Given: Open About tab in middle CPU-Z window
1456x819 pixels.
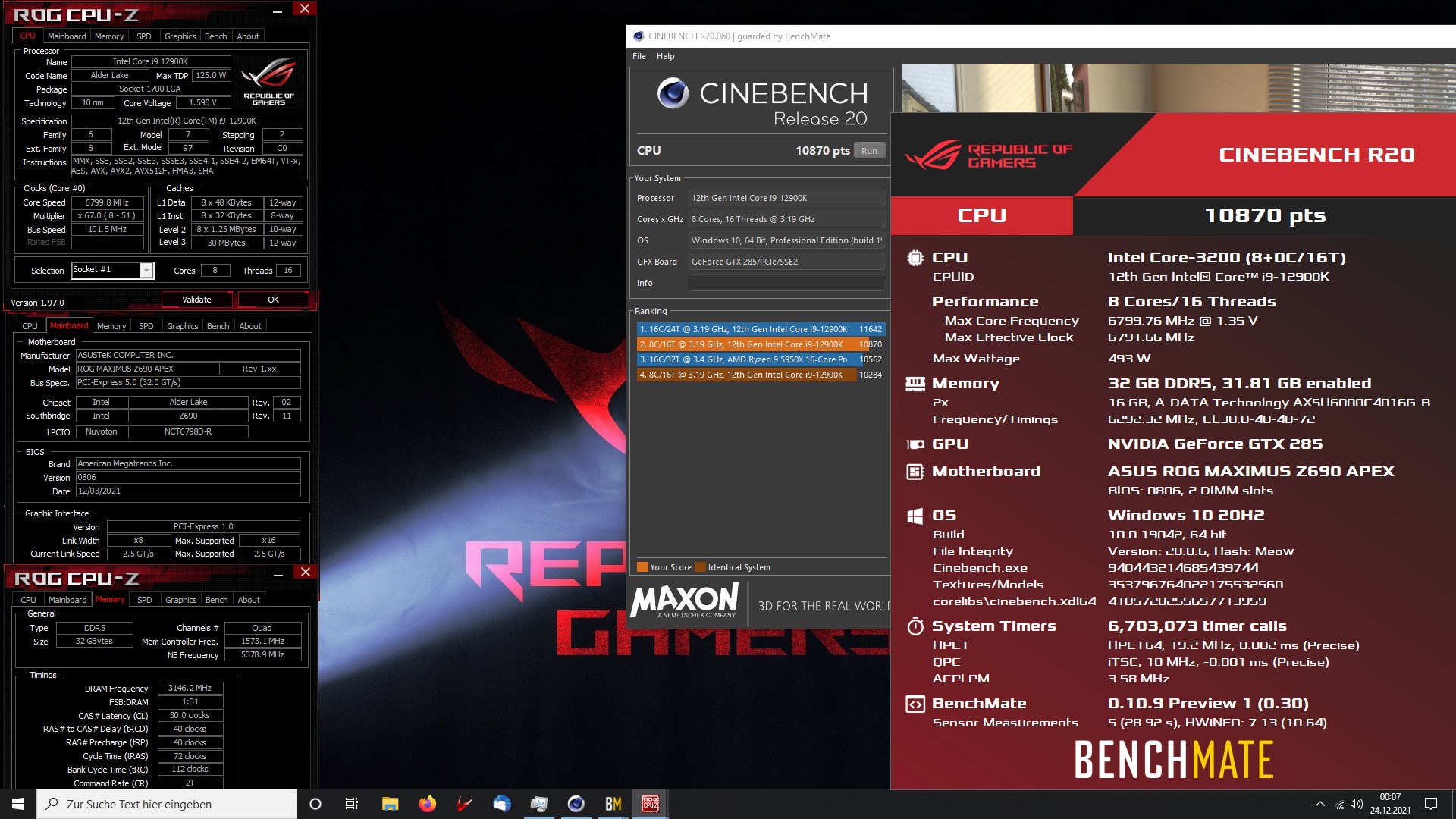Looking at the screenshot, I should pos(250,326).
